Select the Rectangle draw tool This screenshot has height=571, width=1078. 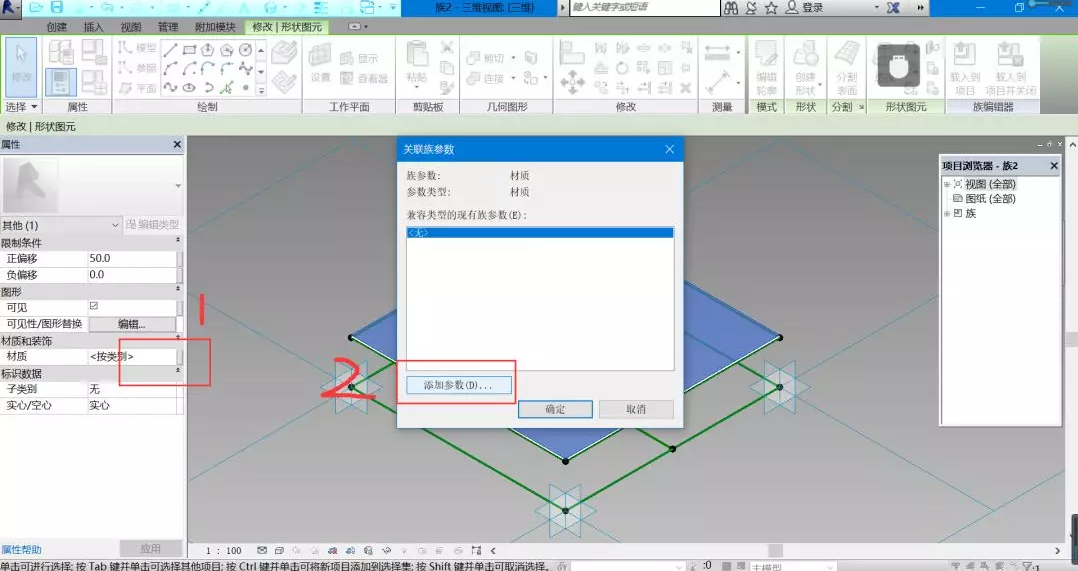190,49
